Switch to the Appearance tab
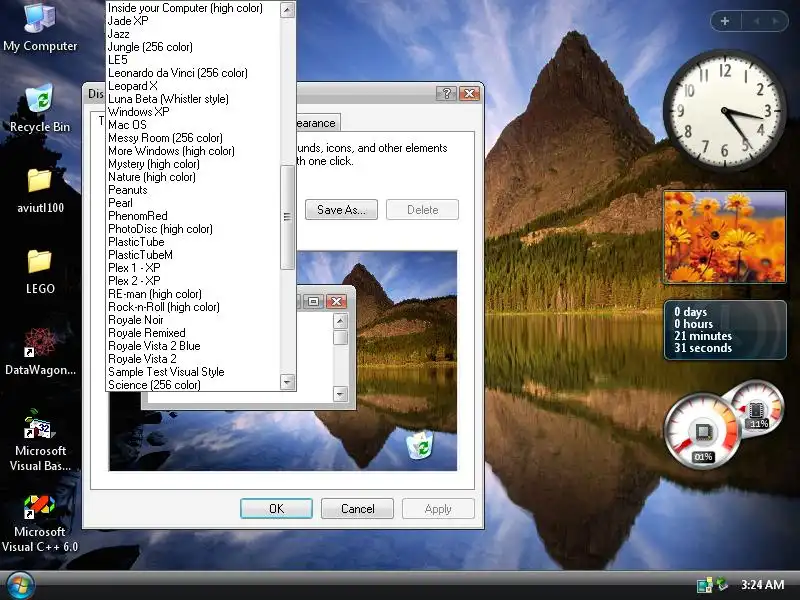Viewport: 800px width, 600px height. [x=316, y=123]
